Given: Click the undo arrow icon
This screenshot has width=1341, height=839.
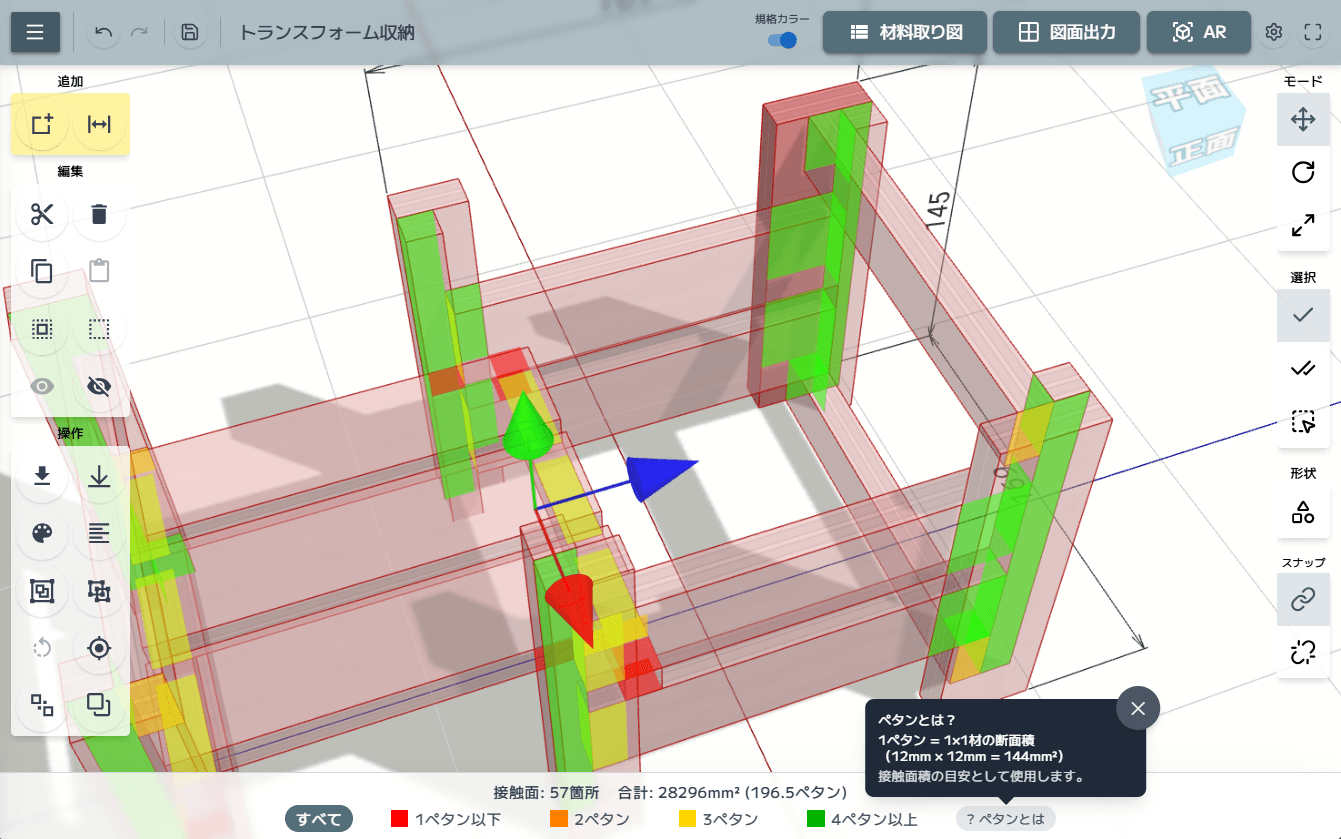Looking at the screenshot, I should 103,32.
